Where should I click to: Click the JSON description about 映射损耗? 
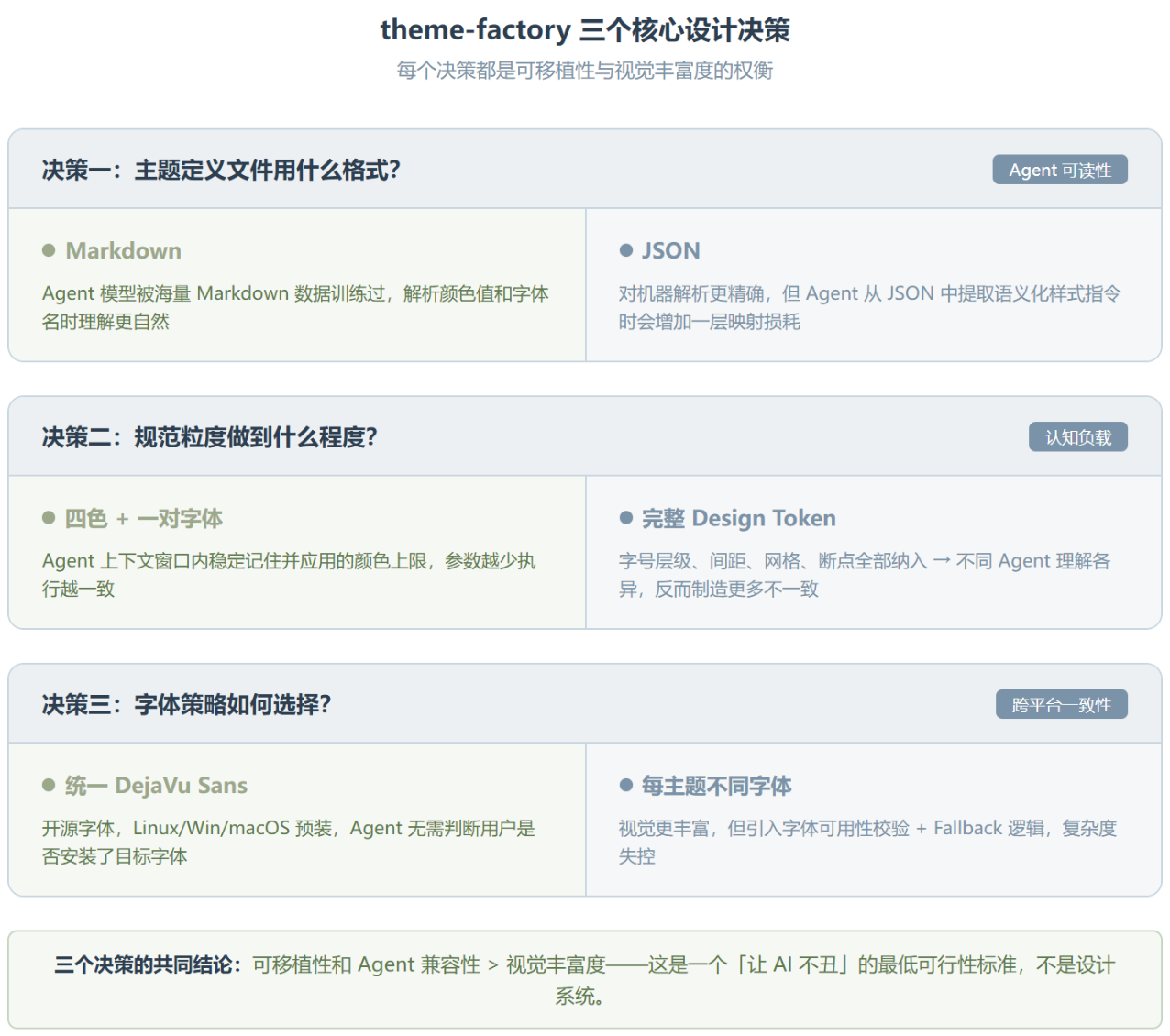[869, 307]
